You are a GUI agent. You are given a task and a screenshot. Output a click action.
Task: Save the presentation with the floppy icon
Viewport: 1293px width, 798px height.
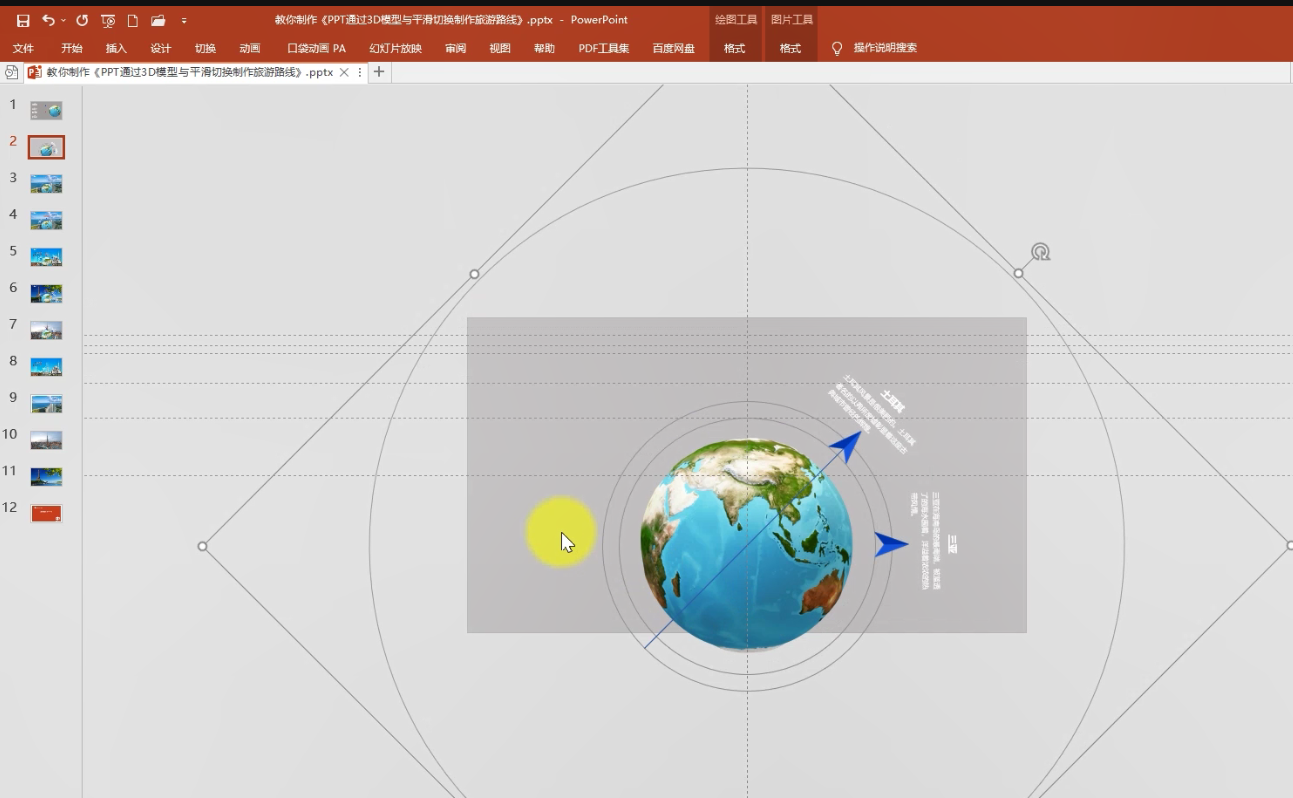point(23,20)
